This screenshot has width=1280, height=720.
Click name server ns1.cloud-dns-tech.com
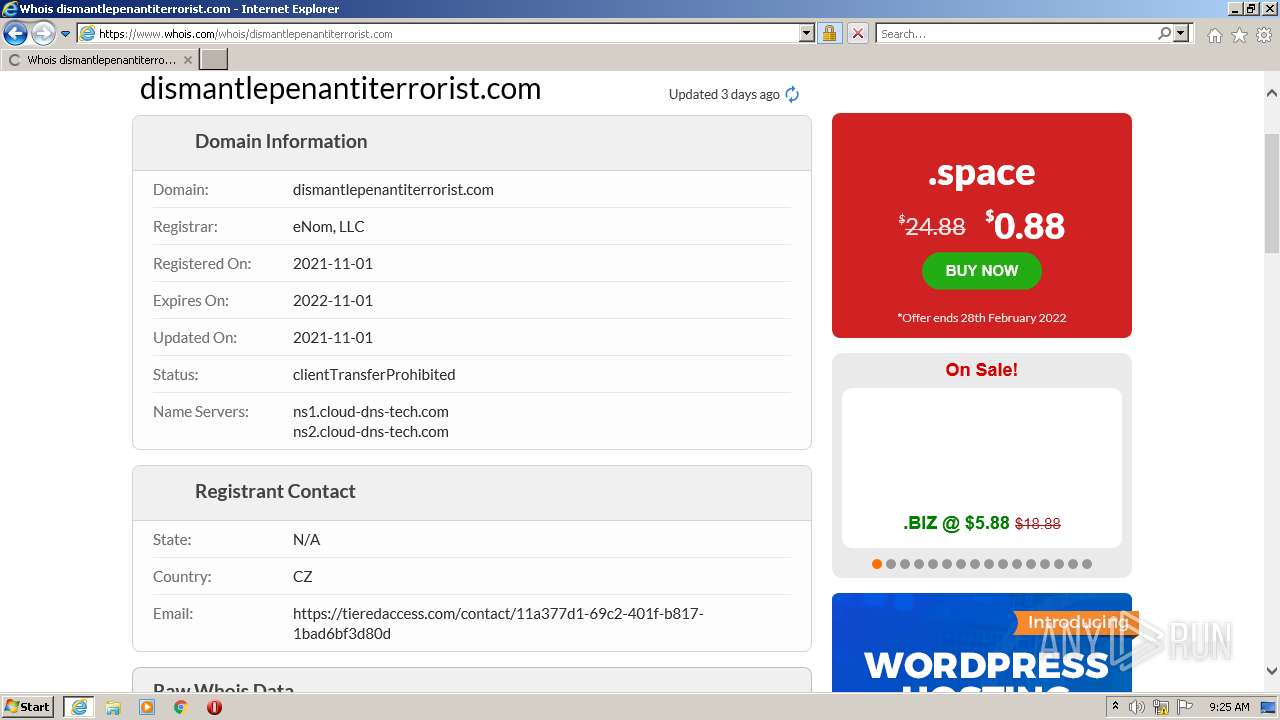(371, 412)
